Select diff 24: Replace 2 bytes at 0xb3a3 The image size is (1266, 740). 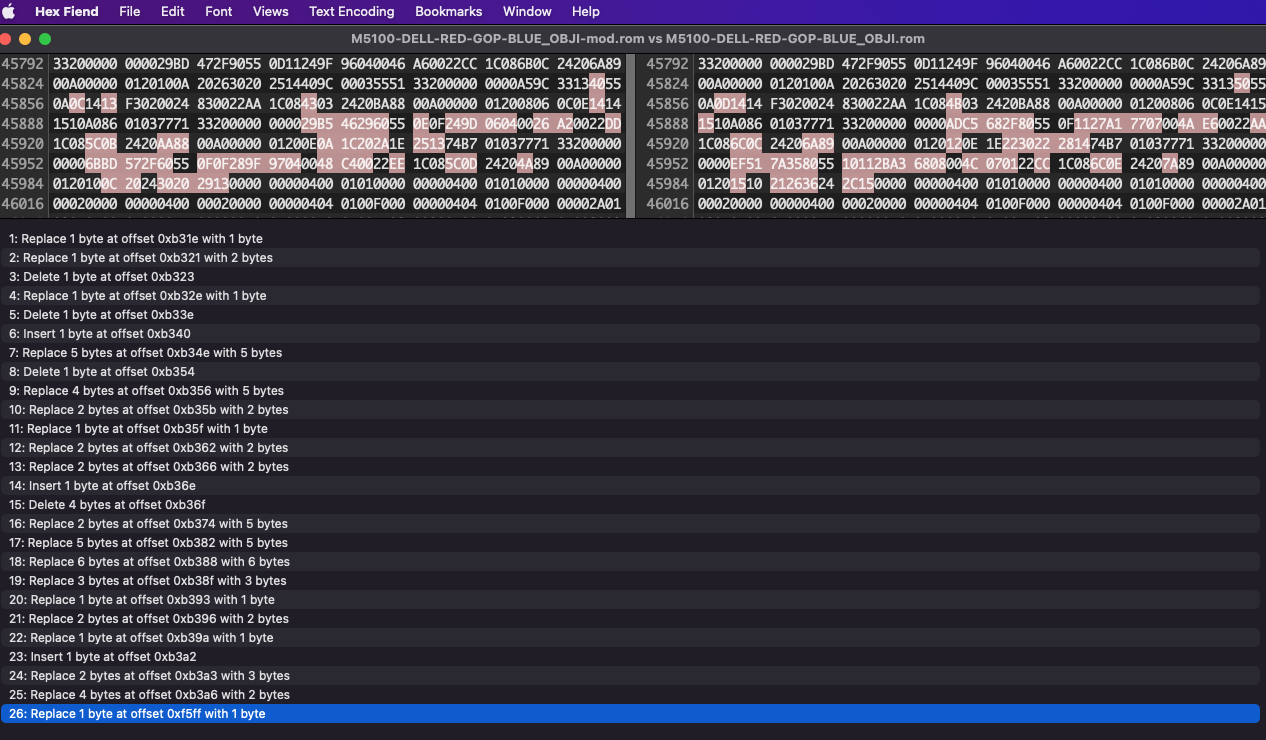630,676
